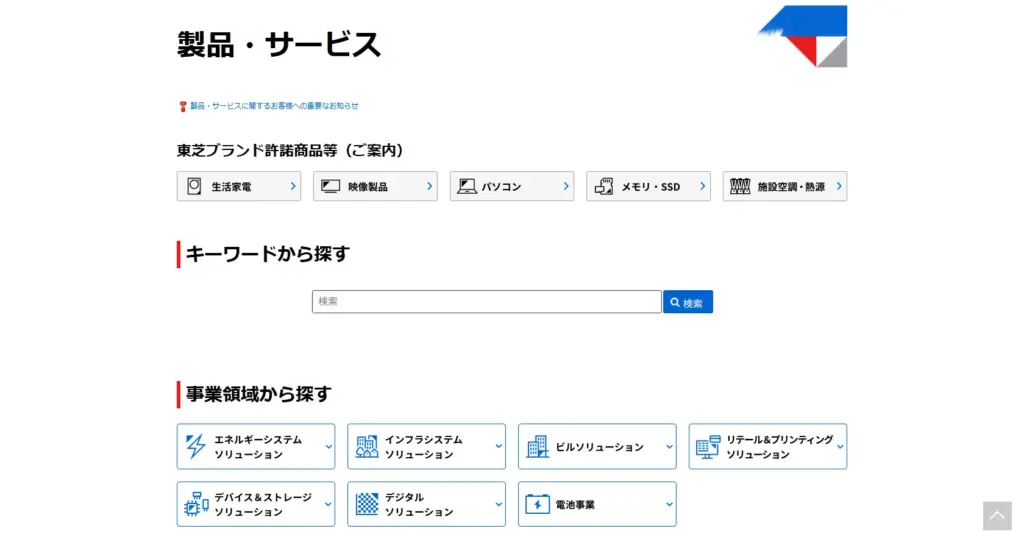This screenshot has width=1024, height=537.
Task: Open the important notice link about 製品・サービス
Action: point(274,106)
